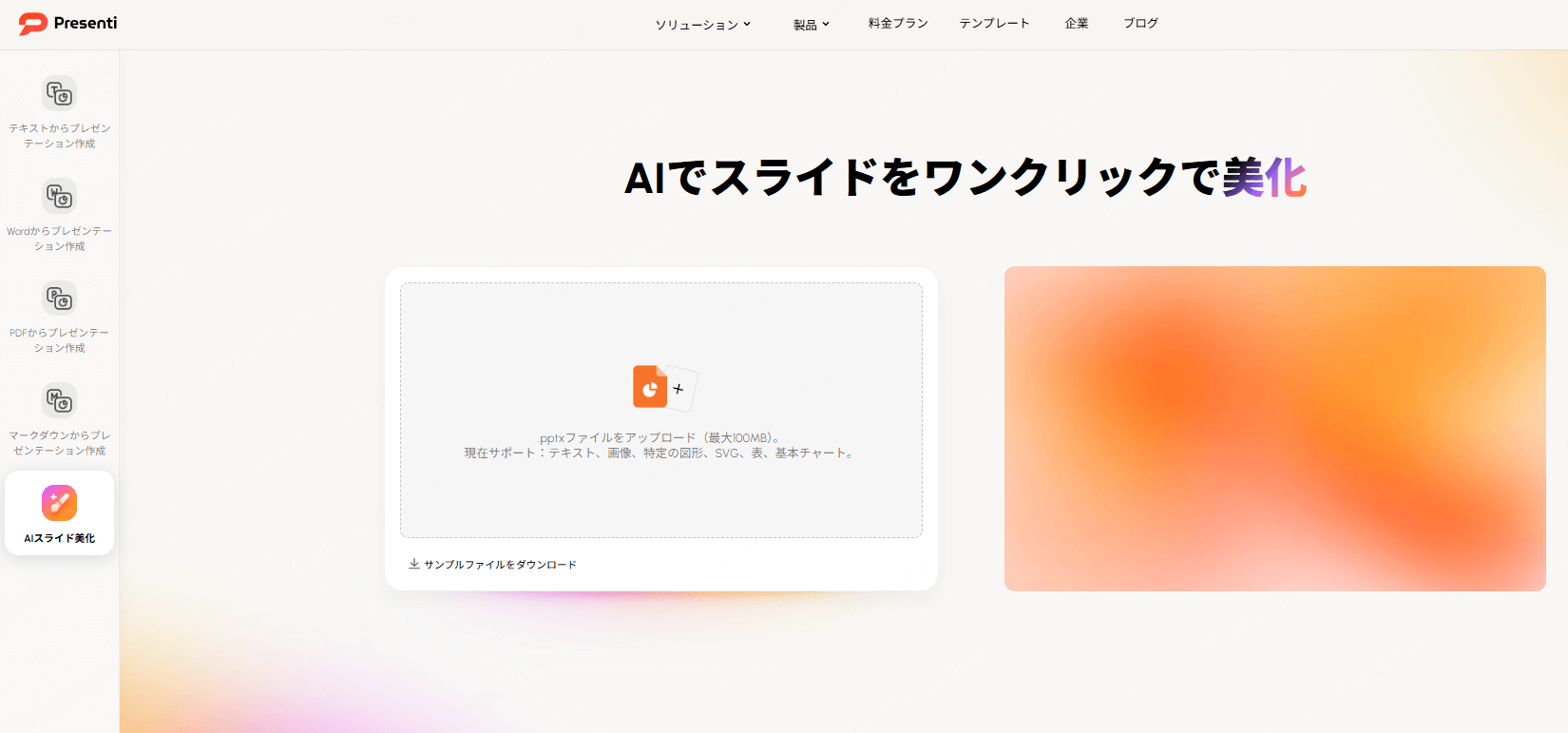Select the Markdown-to-presentation sidebar icon
Viewport: 1568px width, 733px height.
click(59, 401)
